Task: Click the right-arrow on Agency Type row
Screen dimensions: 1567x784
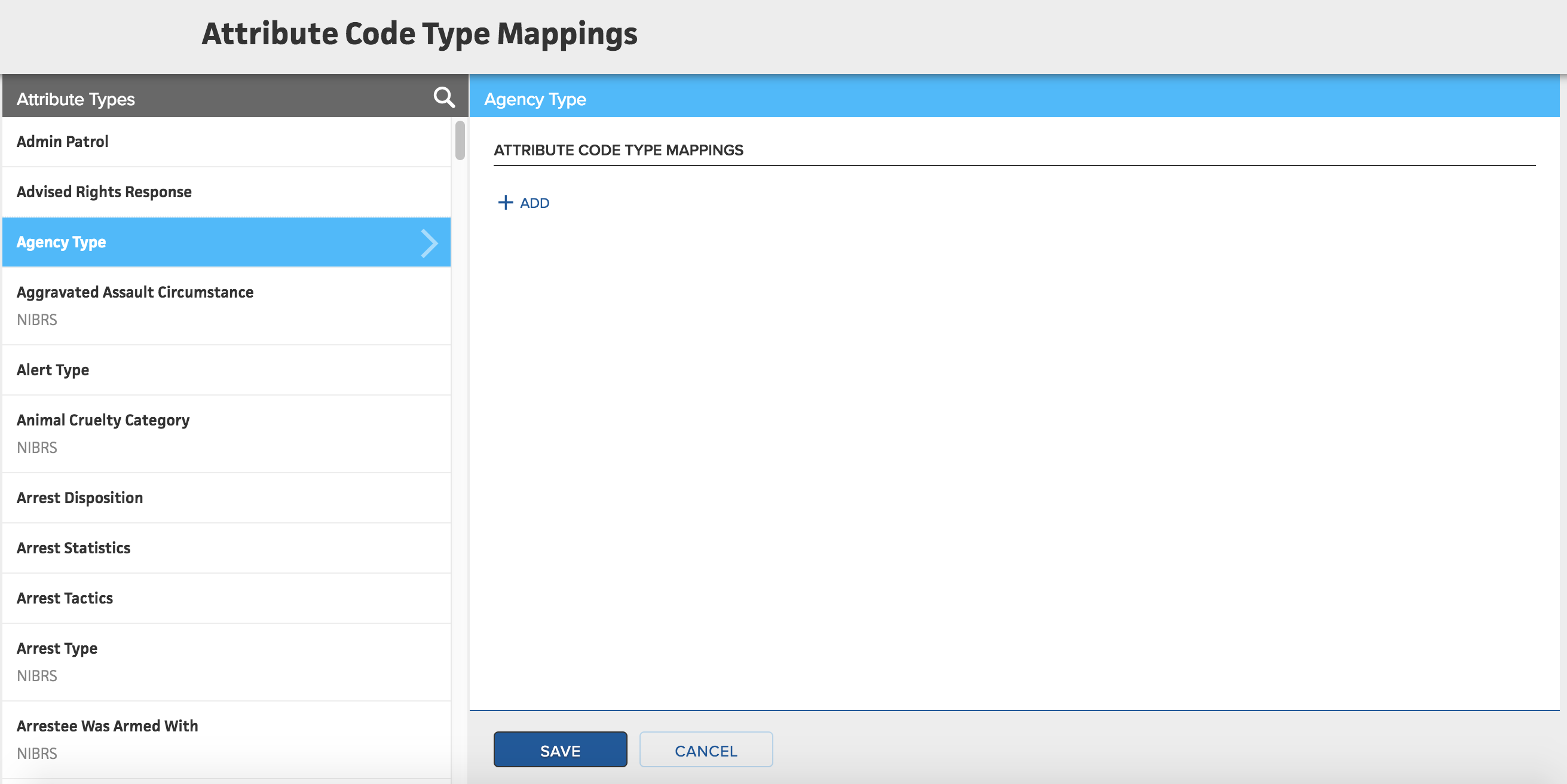Action: coord(430,242)
